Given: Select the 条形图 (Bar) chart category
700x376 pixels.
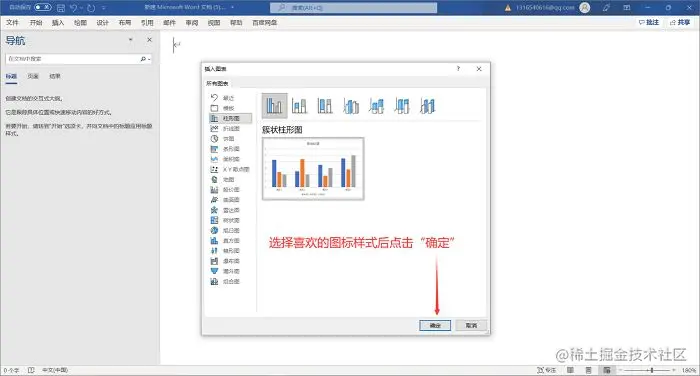Looking at the screenshot, I should point(230,149).
